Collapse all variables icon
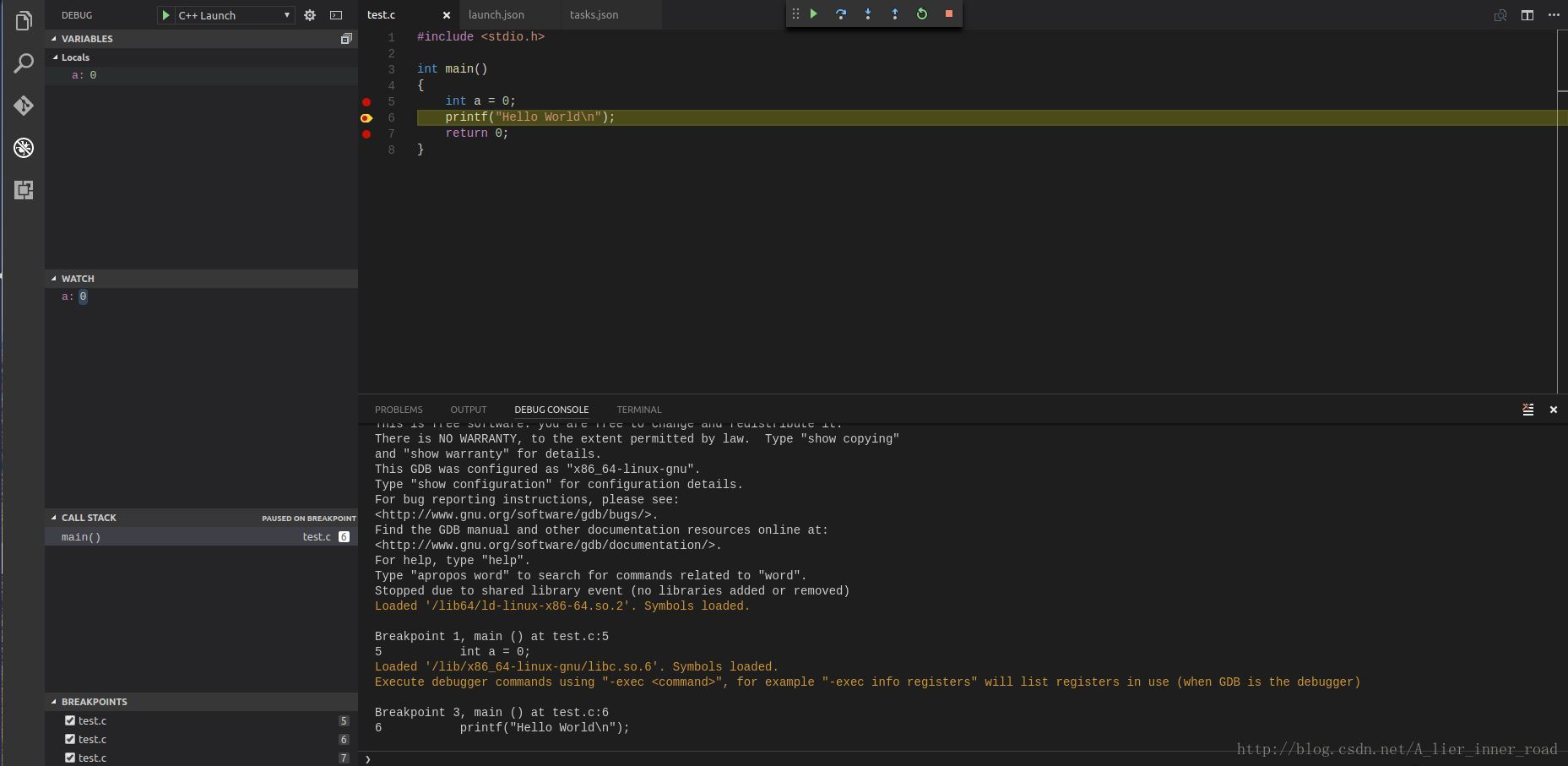Viewport: 1568px width, 766px height. pyautogui.click(x=346, y=39)
